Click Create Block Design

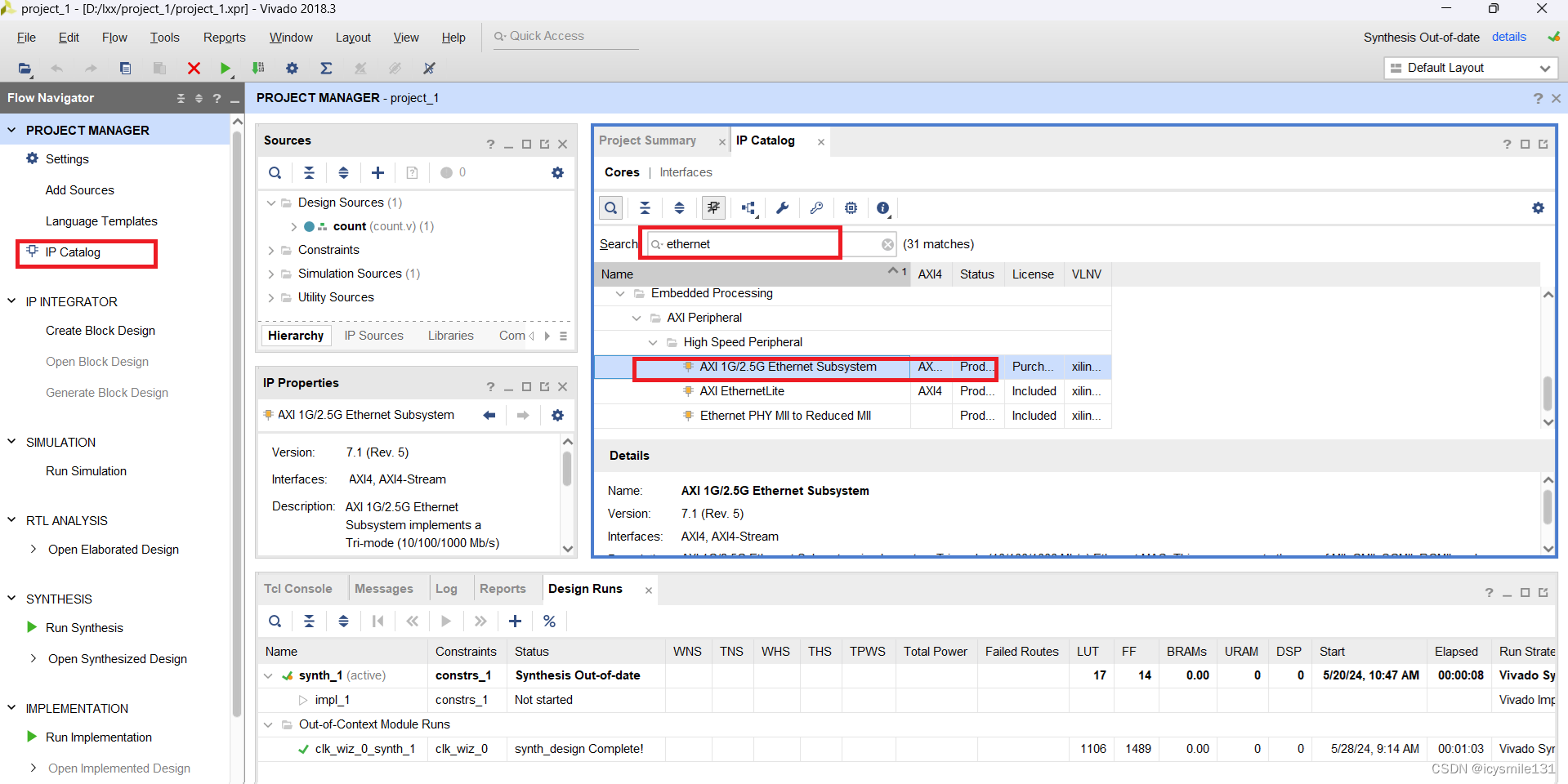pyautogui.click(x=100, y=331)
